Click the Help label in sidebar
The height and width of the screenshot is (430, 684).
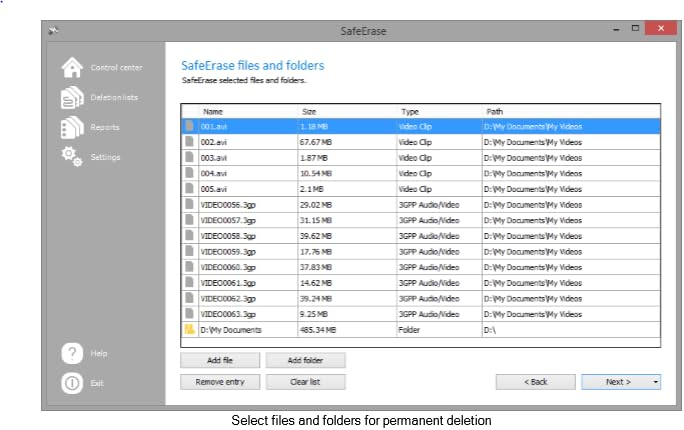tap(99, 353)
